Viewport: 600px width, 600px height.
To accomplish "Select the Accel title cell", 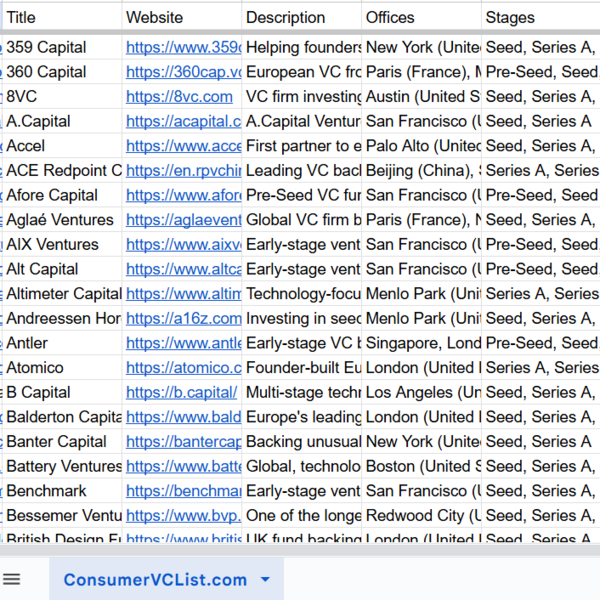I will pyautogui.click(x=62, y=146).
